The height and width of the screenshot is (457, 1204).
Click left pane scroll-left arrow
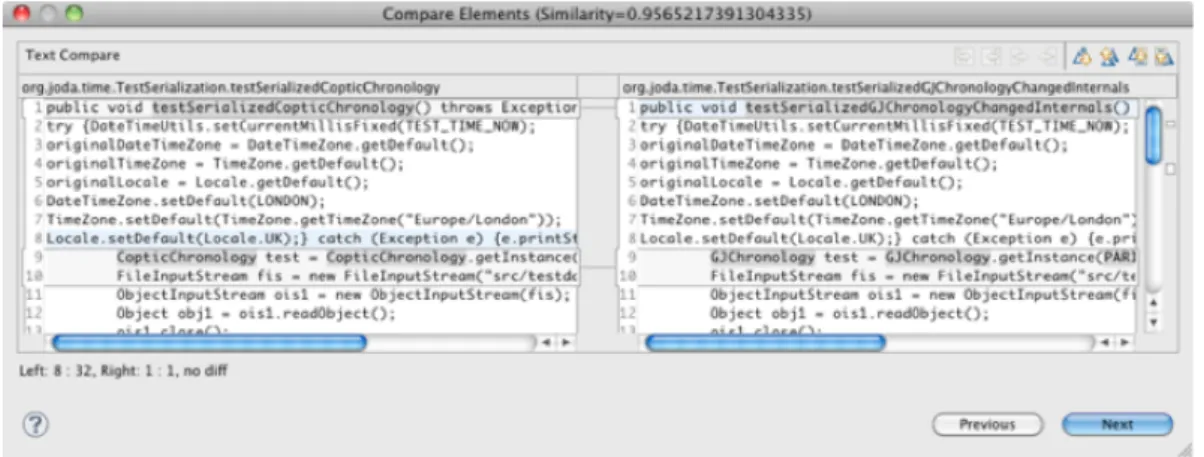pyautogui.click(x=547, y=342)
